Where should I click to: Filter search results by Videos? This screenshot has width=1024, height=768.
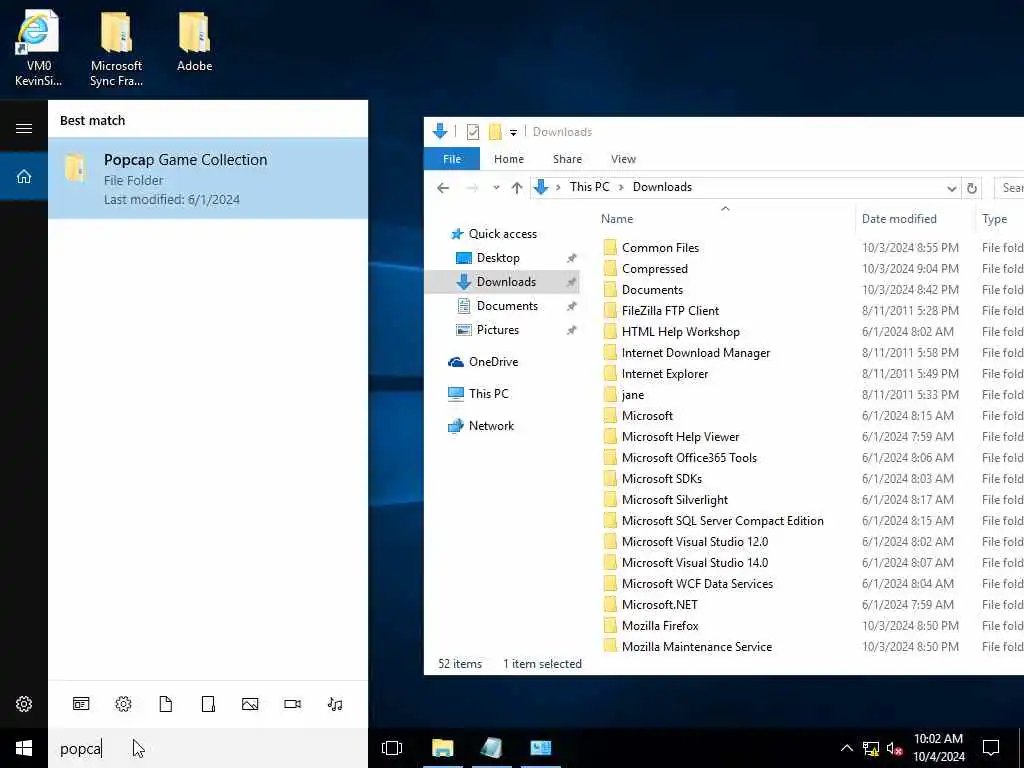(293, 704)
